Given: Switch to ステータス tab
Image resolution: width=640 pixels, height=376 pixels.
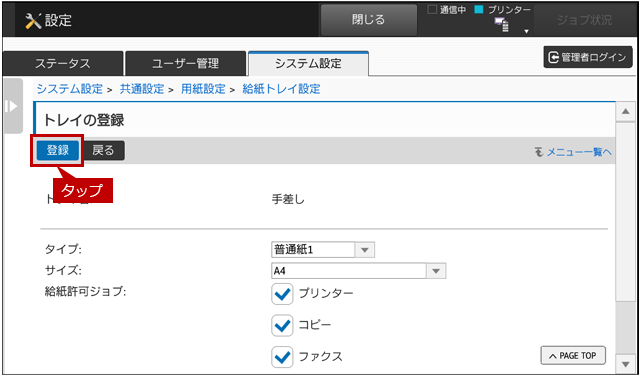Looking at the screenshot, I should 62,64.
